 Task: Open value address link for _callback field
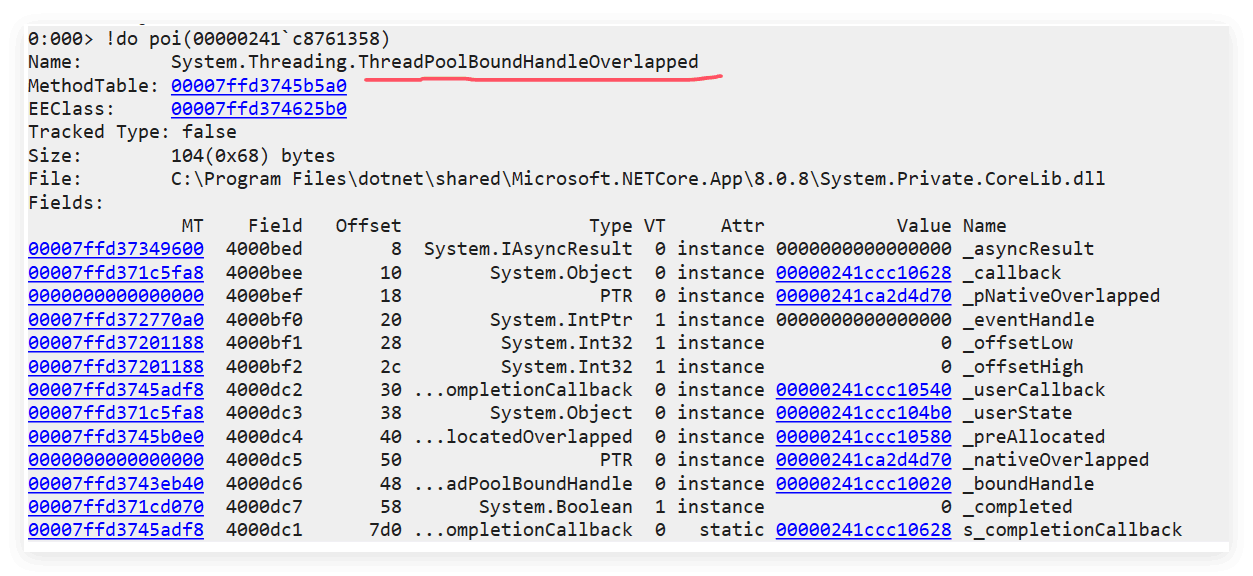[x=863, y=273]
